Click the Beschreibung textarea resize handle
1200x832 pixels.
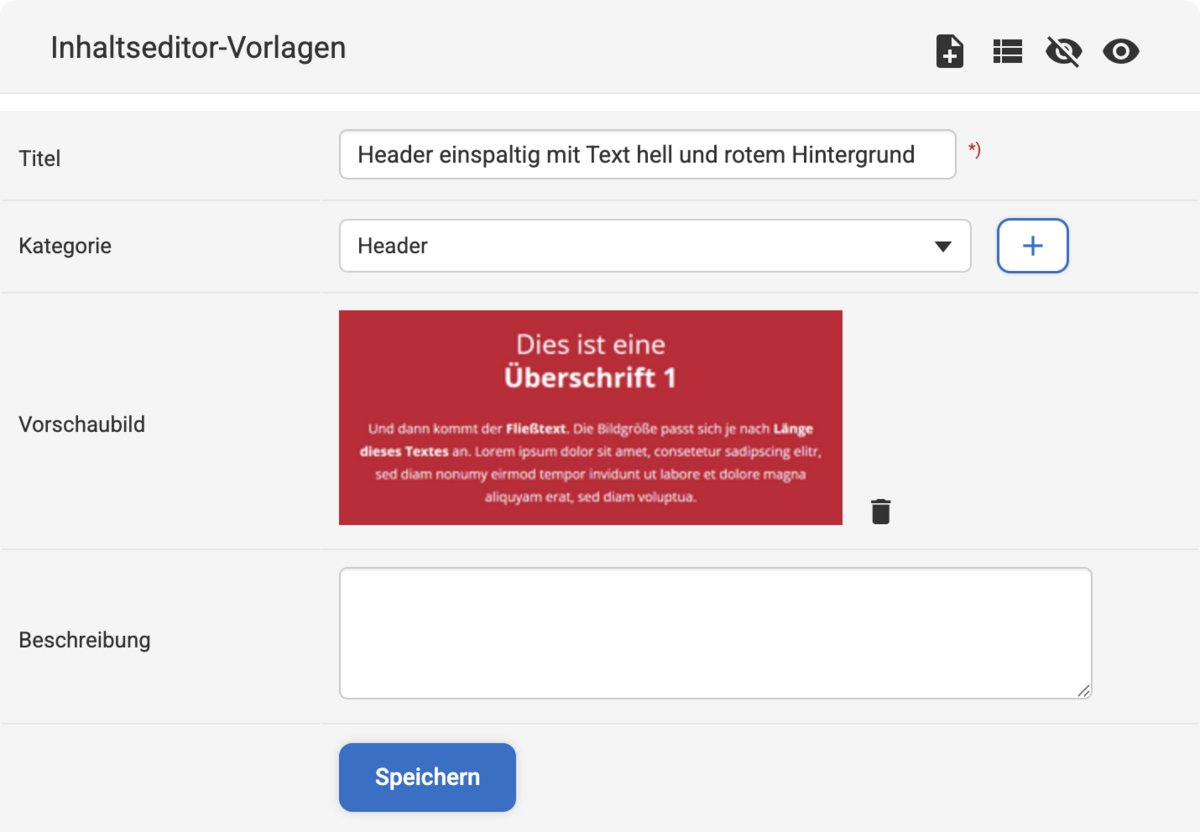(1084, 691)
